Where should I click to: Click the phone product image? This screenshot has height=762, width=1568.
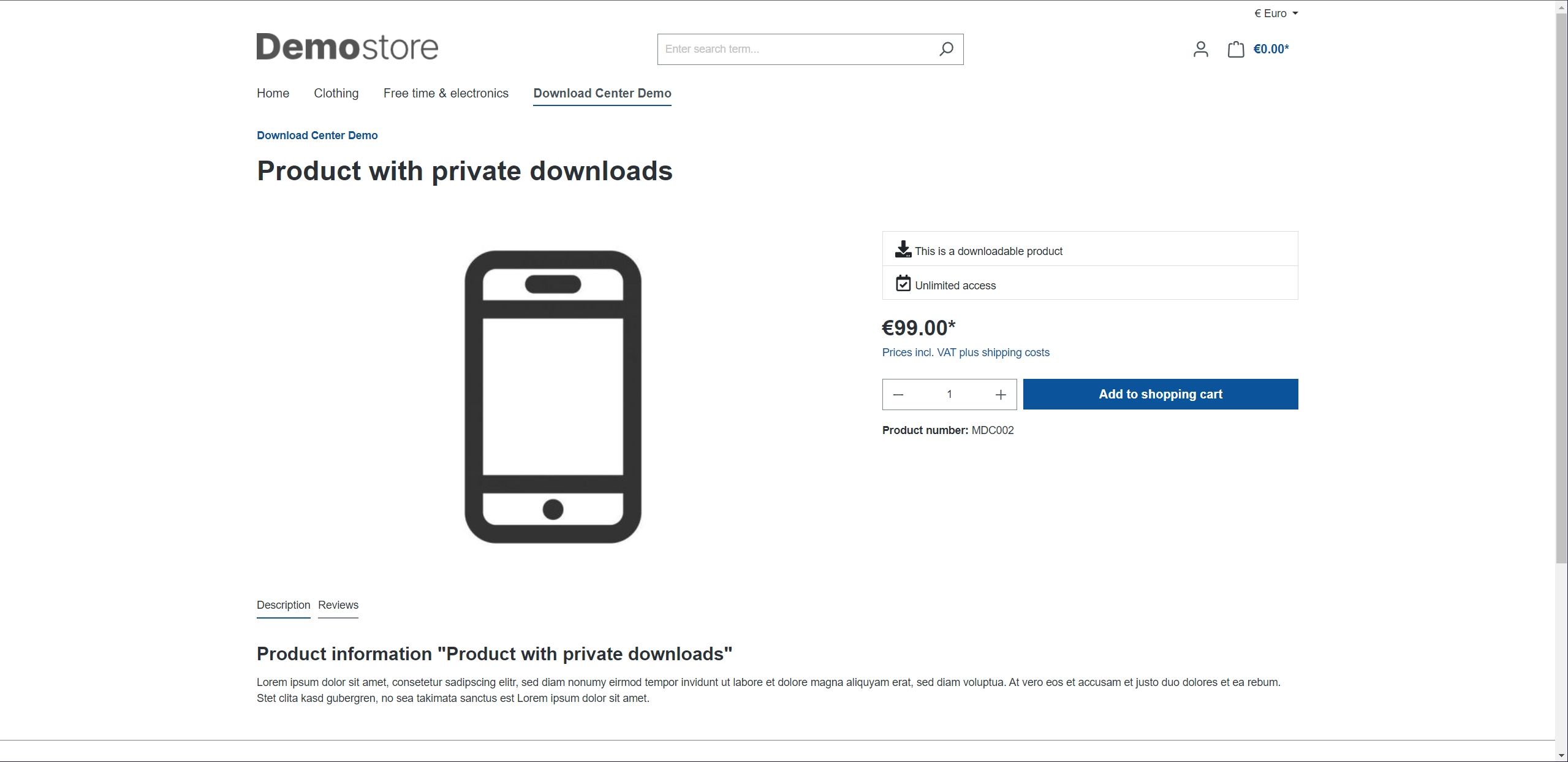553,397
